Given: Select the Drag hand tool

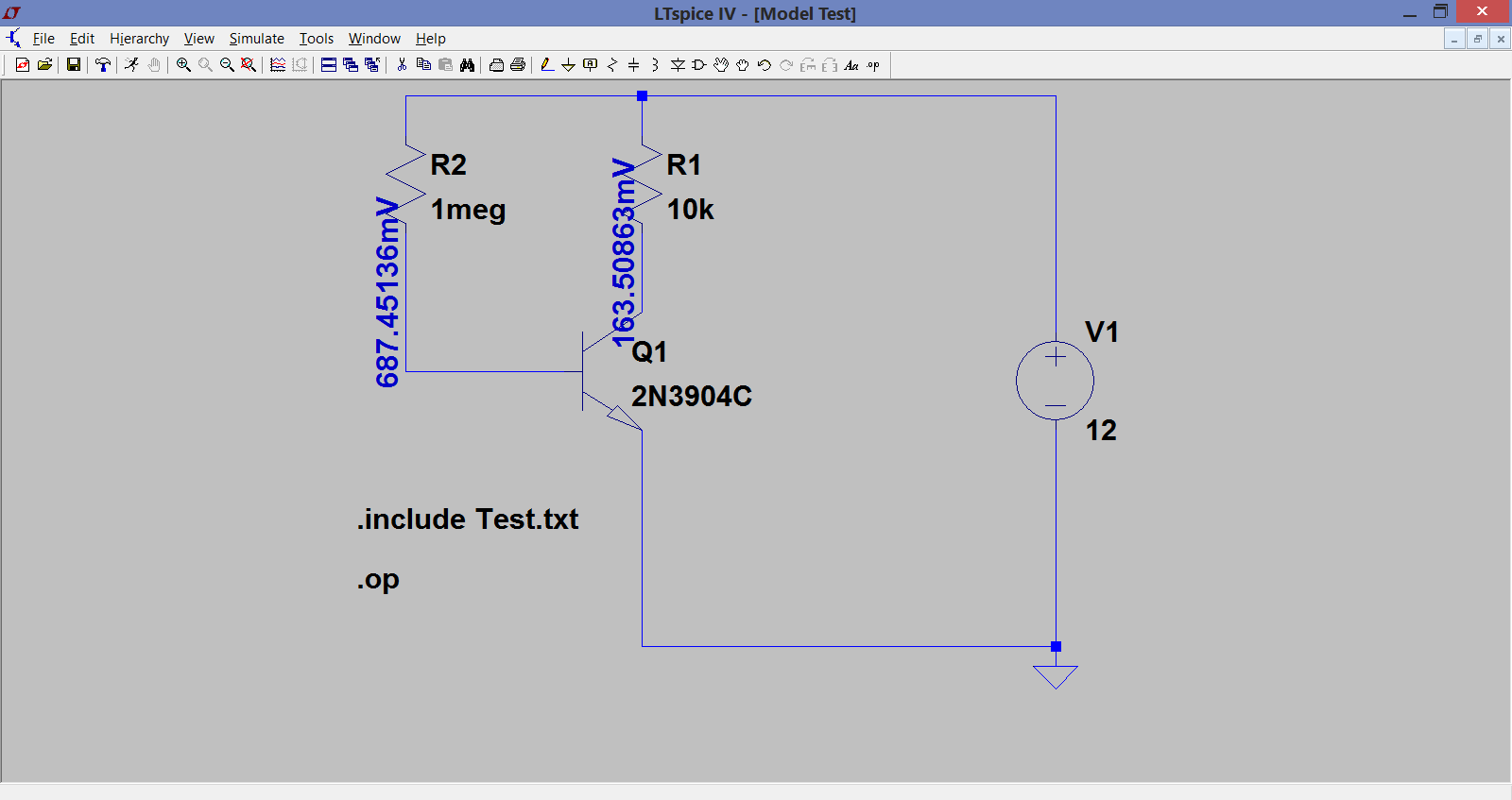Looking at the screenshot, I should 743,65.
